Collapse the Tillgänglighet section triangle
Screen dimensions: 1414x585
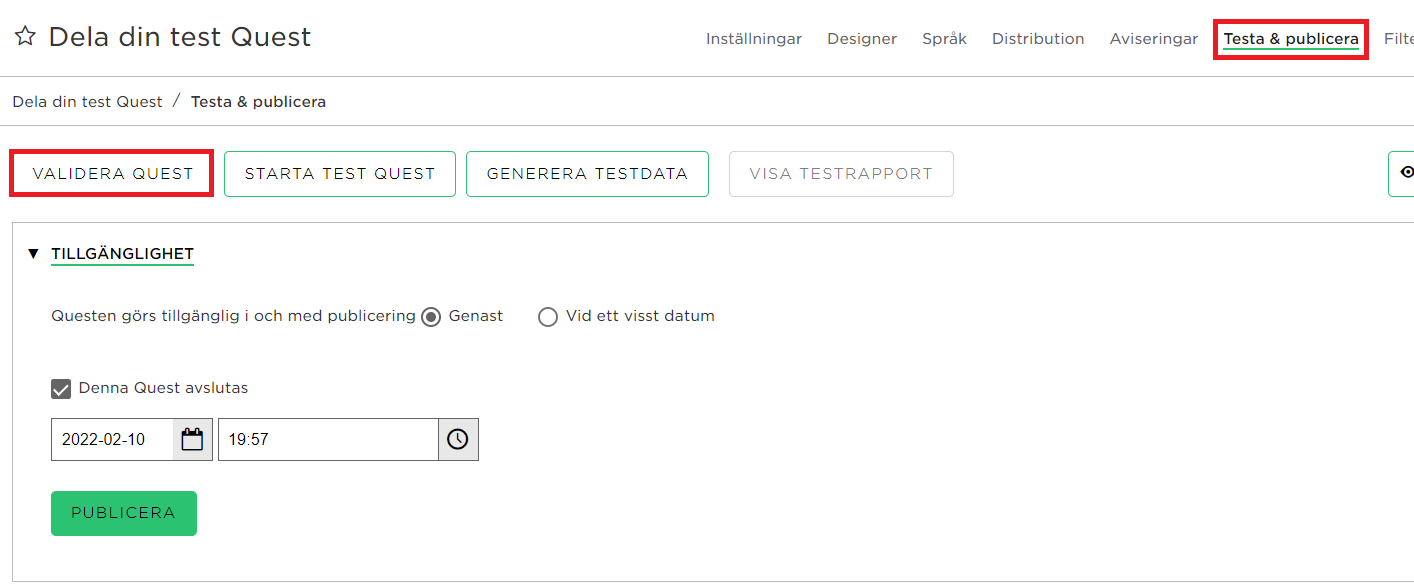click(33, 254)
